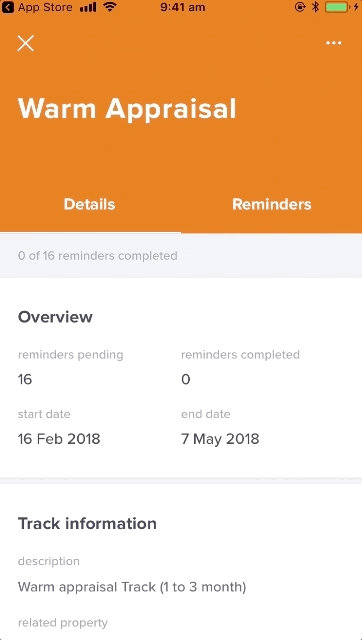
Task: Select the Details tab
Action: pos(89,204)
